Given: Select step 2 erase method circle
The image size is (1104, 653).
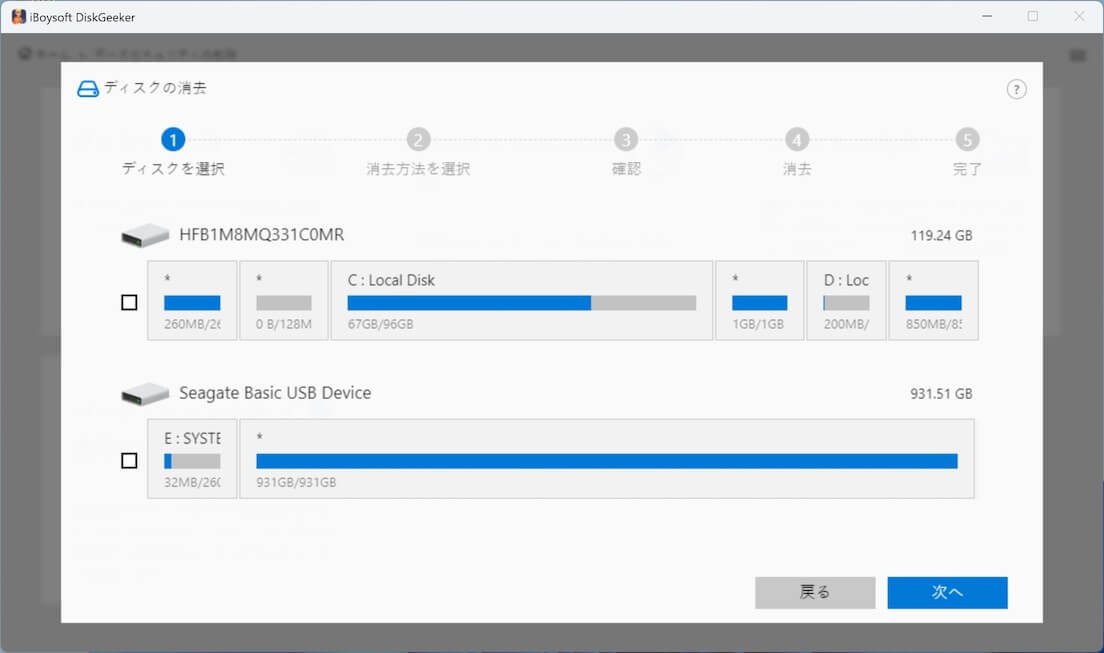Looking at the screenshot, I should [x=418, y=139].
